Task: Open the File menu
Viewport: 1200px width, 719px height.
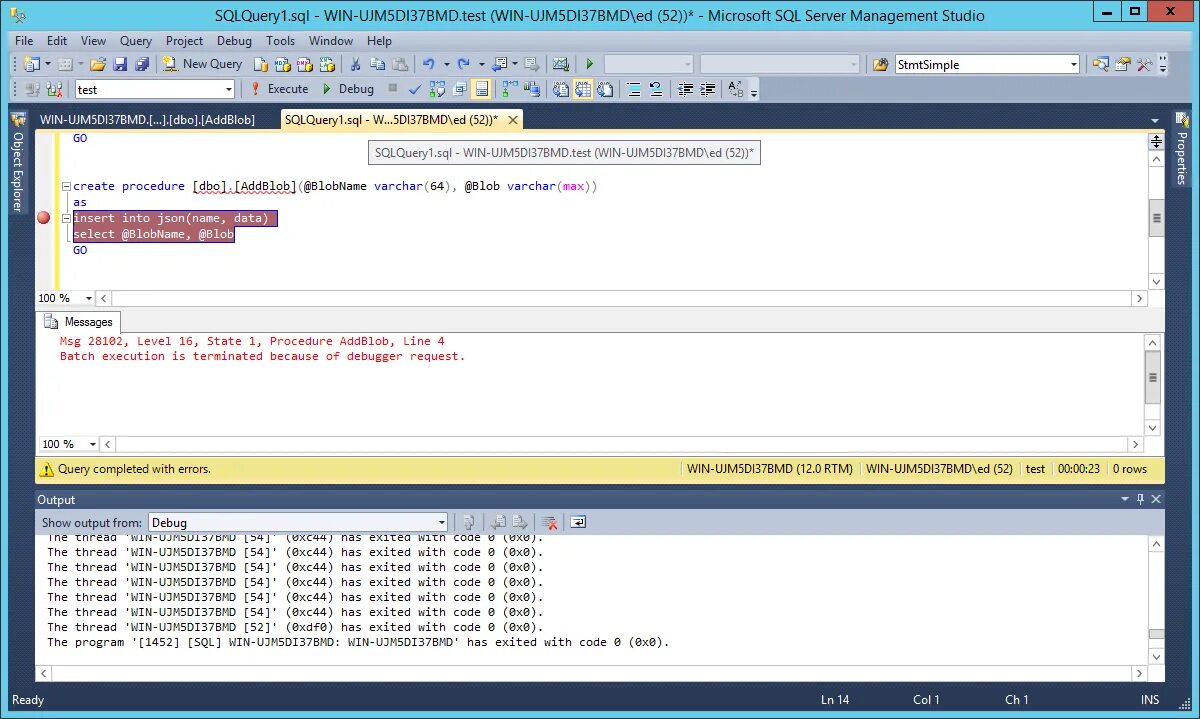Action: pos(24,41)
